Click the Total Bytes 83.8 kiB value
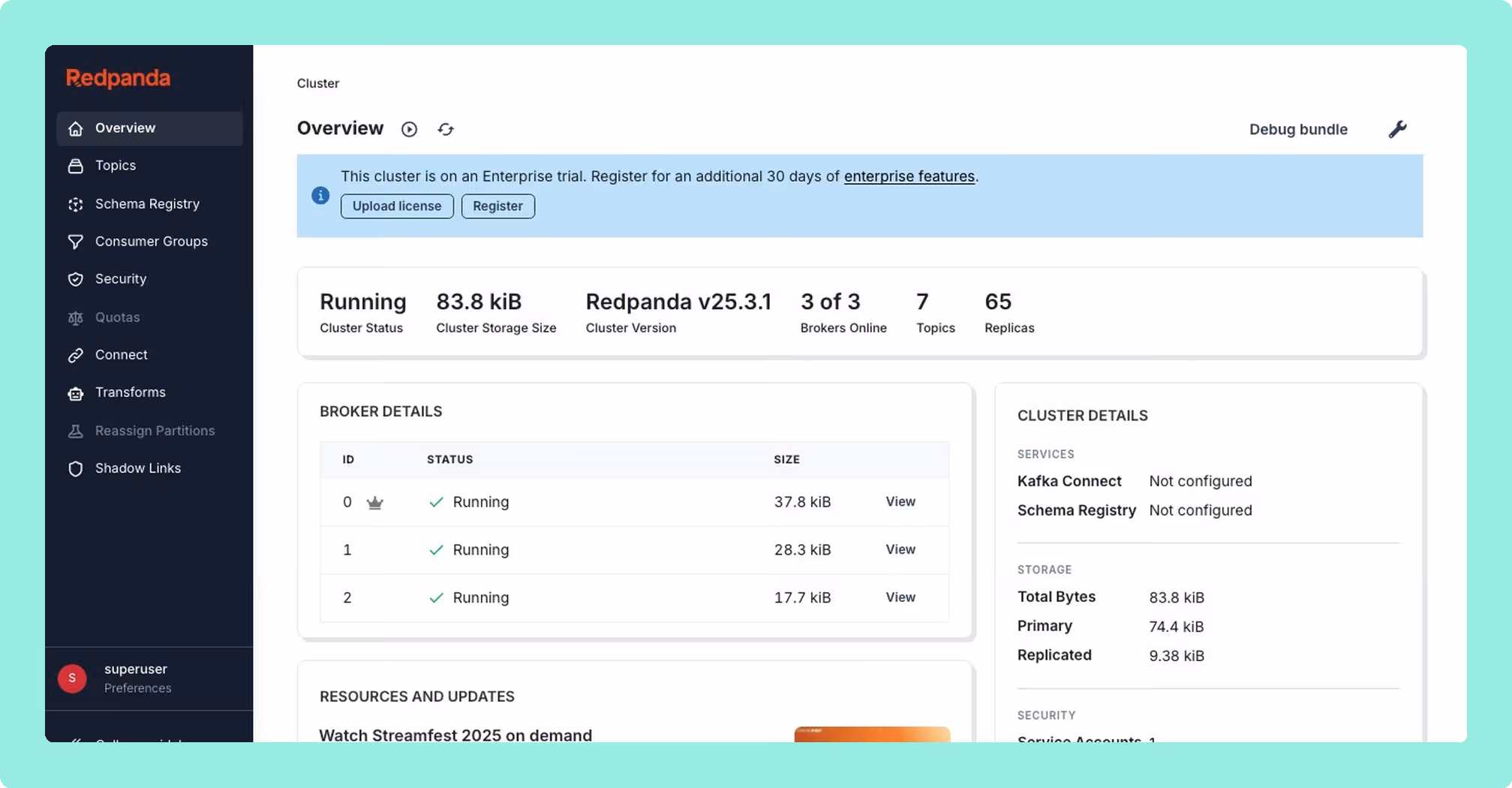The height and width of the screenshot is (788, 1512). (x=1176, y=598)
